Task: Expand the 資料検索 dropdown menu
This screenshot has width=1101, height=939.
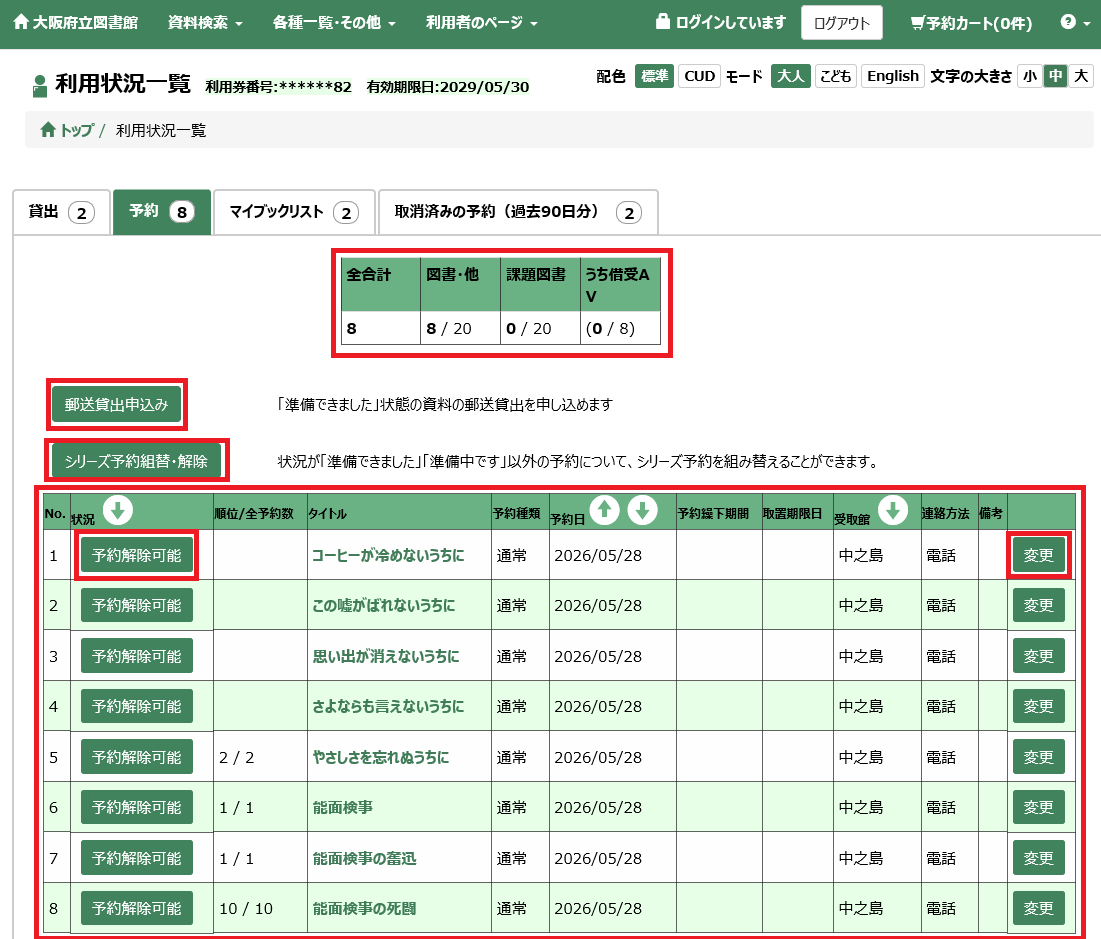Action: (205, 22)
